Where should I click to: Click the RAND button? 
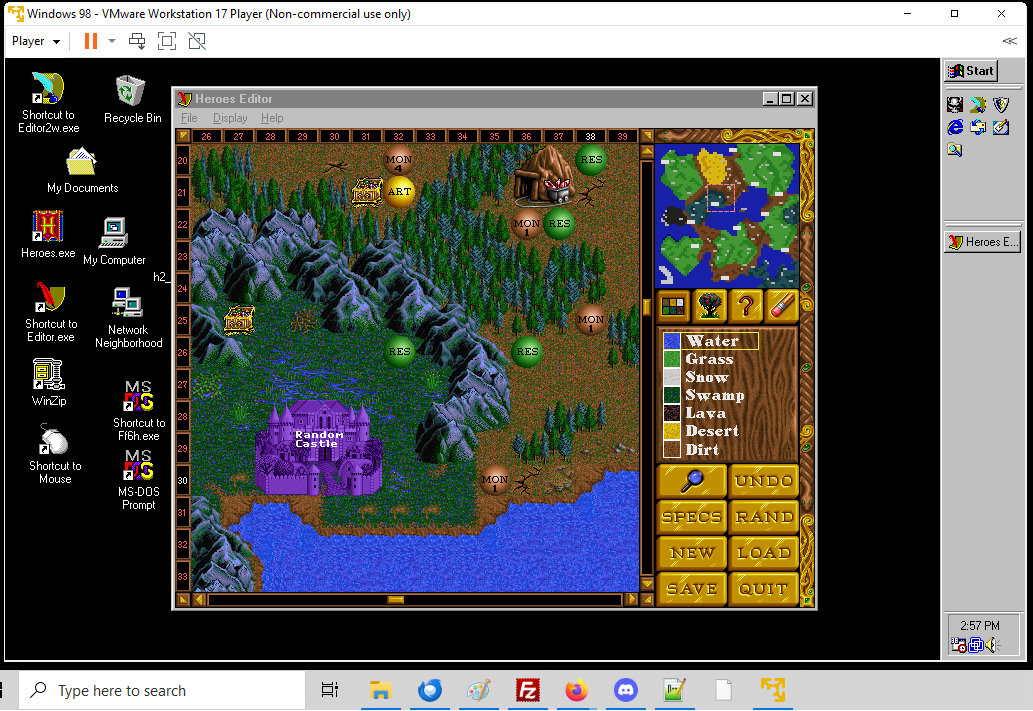tap(764, 517)
